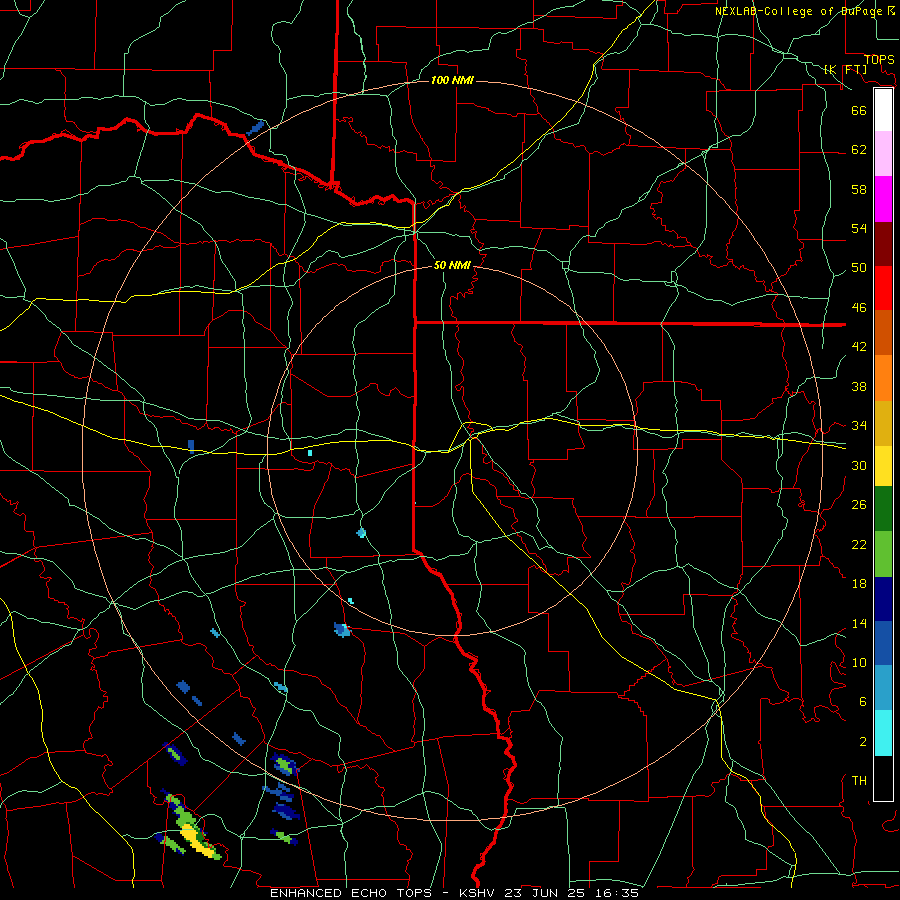This screenshot has width=900, height=900.
Task: Click the cyan legend swatch
Action: (883, 733)
